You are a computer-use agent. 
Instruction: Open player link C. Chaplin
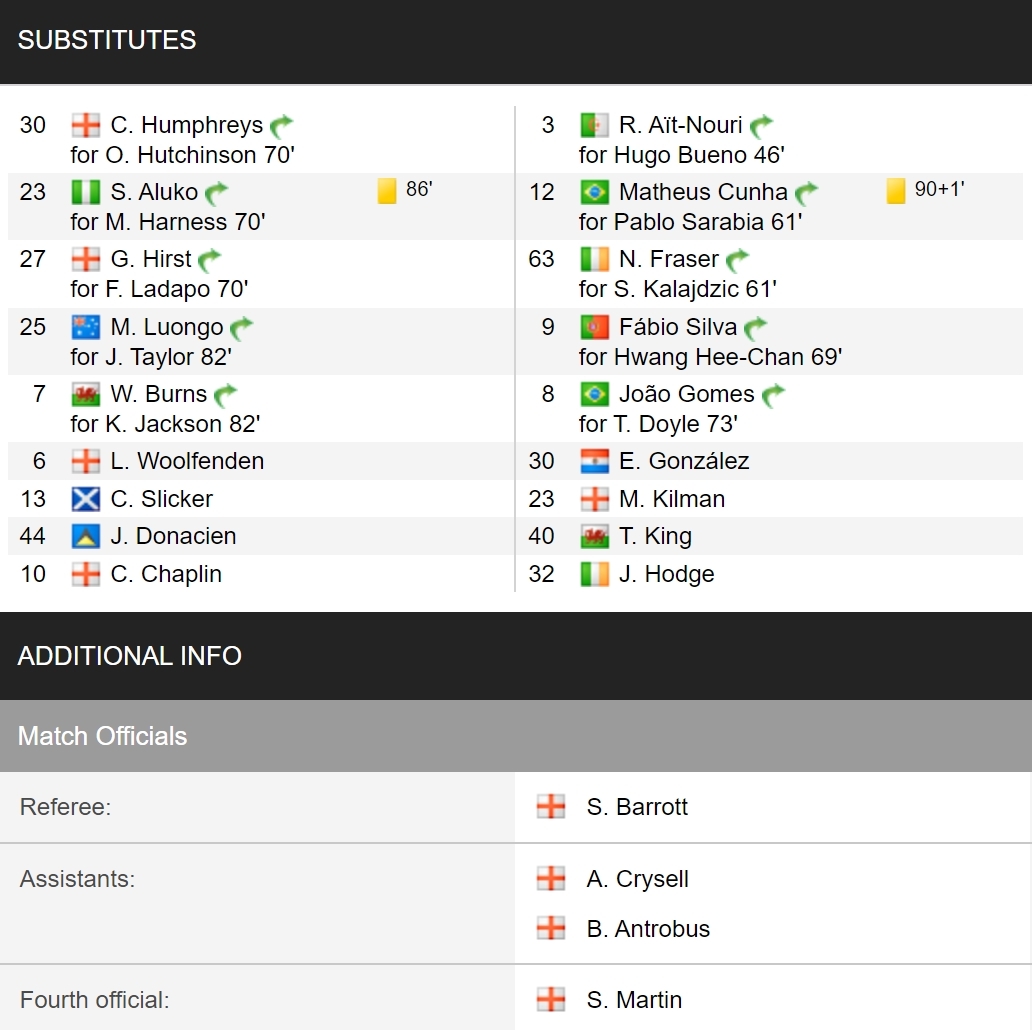point(166,574)
